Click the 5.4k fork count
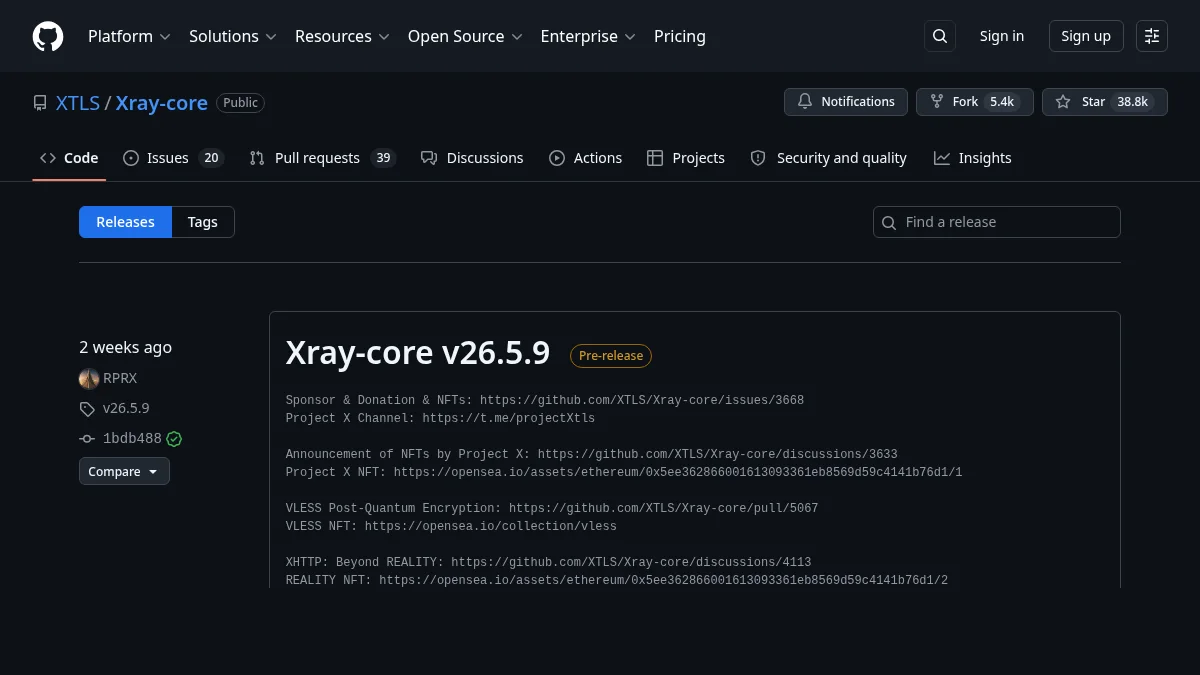Image resolution: width=1200 pixels, height=675 pixels. 1002,102
